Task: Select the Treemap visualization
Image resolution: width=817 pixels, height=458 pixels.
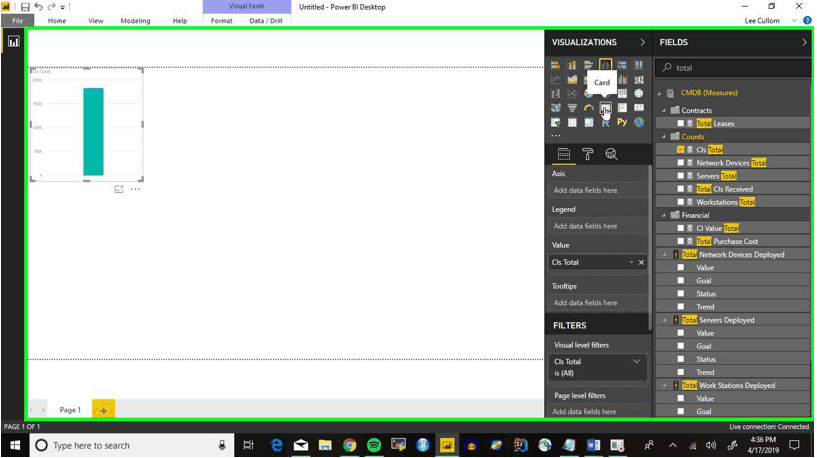Action: click(622, 94)
